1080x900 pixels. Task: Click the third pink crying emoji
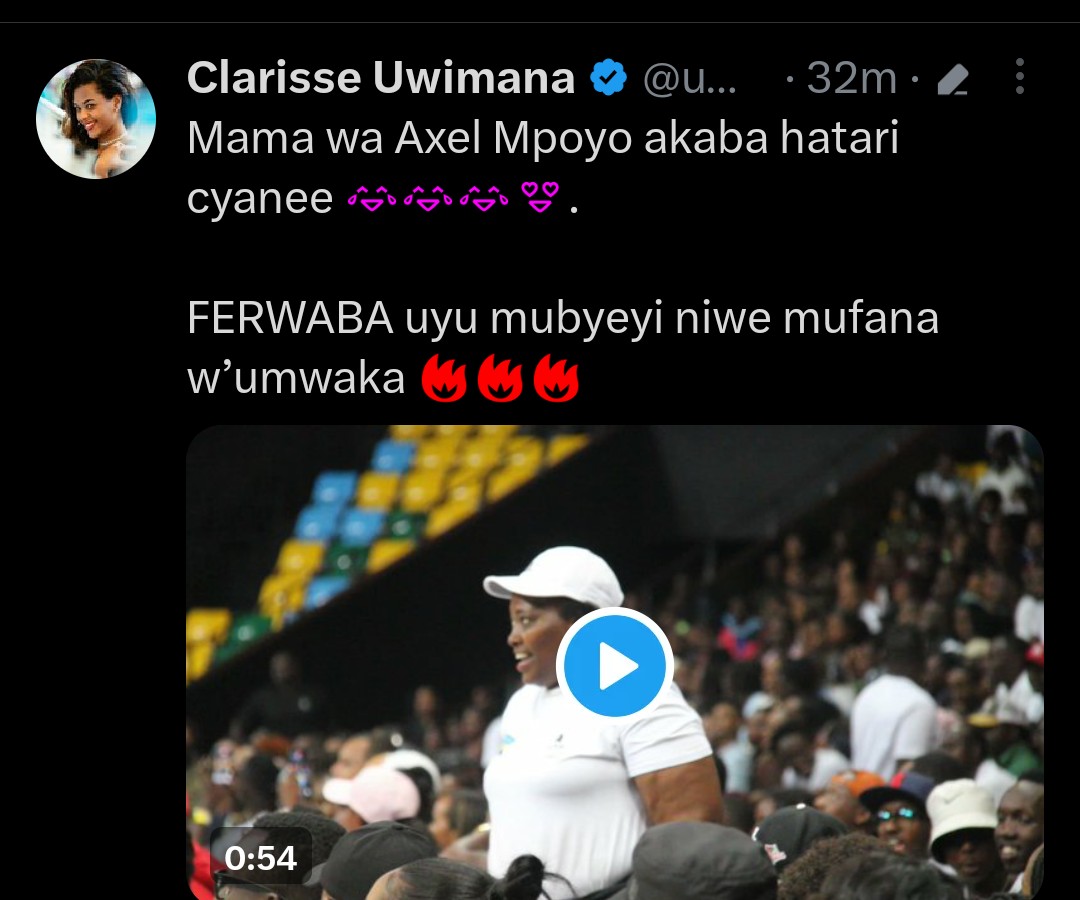point(484,200)
